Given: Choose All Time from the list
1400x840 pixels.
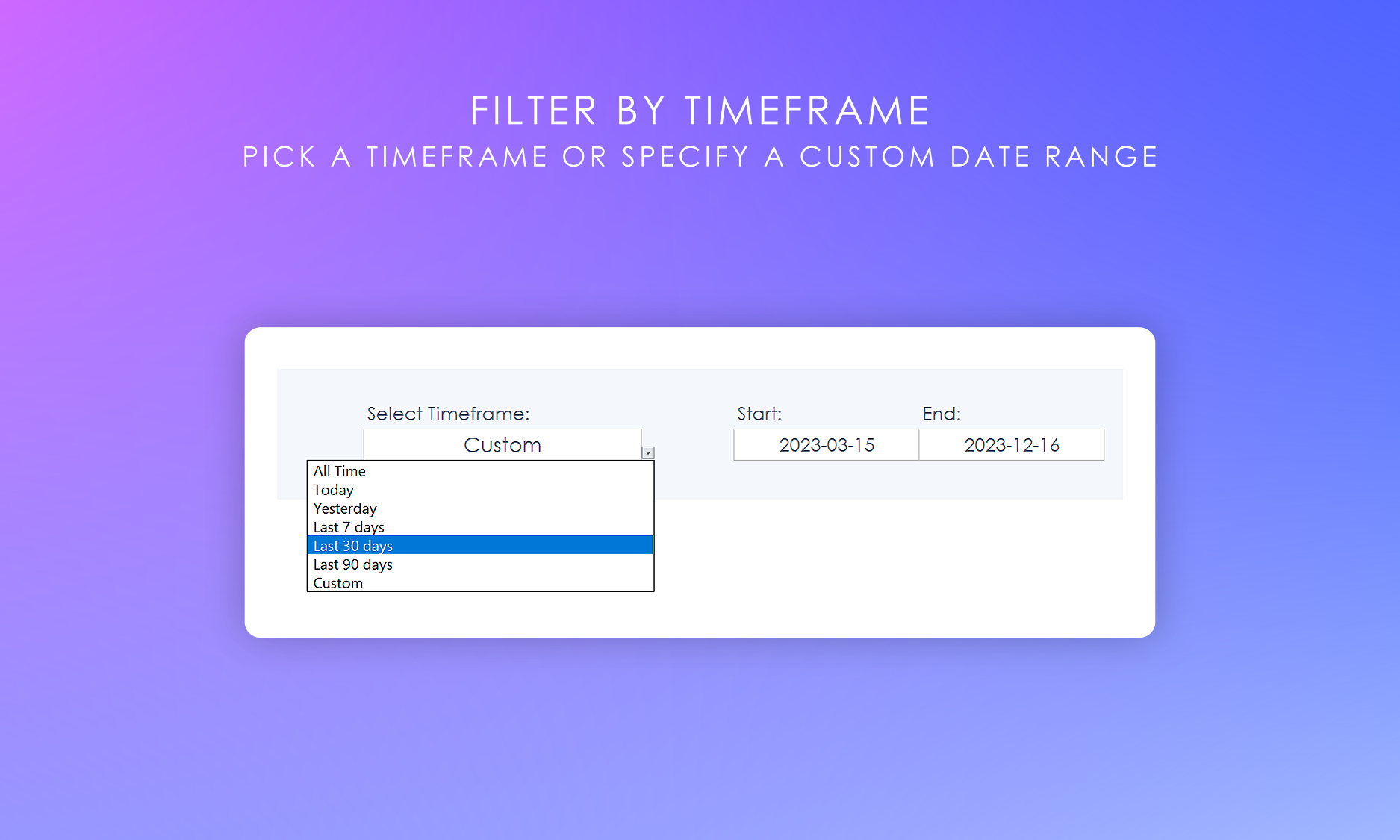Looking at the screenshot, I should point(340,471).
